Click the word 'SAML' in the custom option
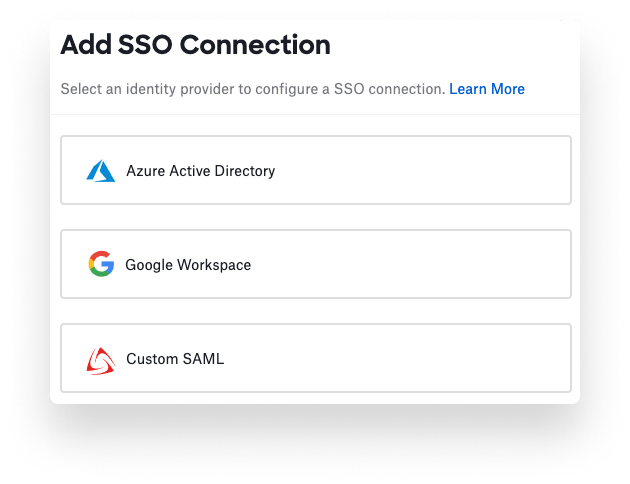Image resolution: width=630 pixels, height=484 pixels. tap(204, 359)
